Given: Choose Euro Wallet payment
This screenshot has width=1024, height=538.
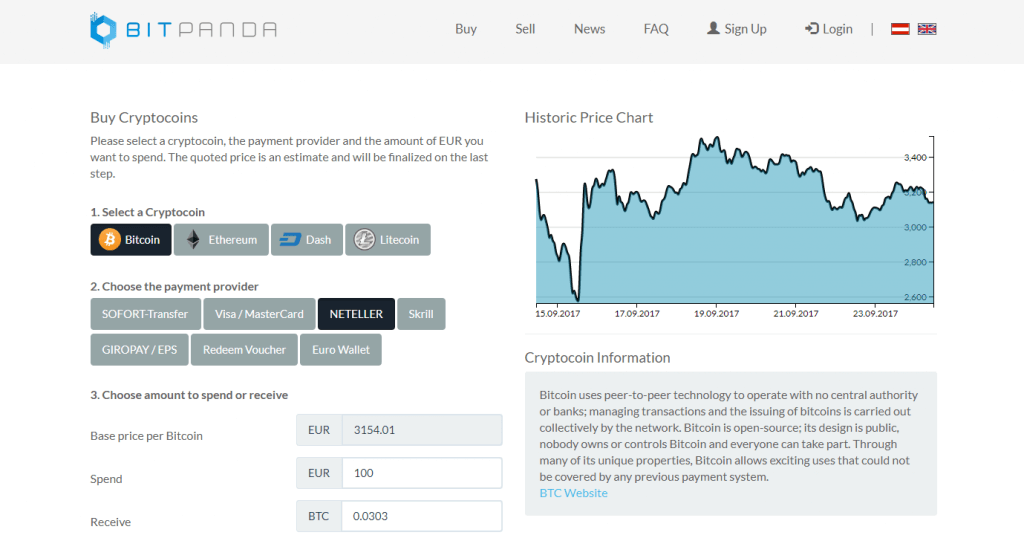Looking at the screenshot, I should coord(341,349).
